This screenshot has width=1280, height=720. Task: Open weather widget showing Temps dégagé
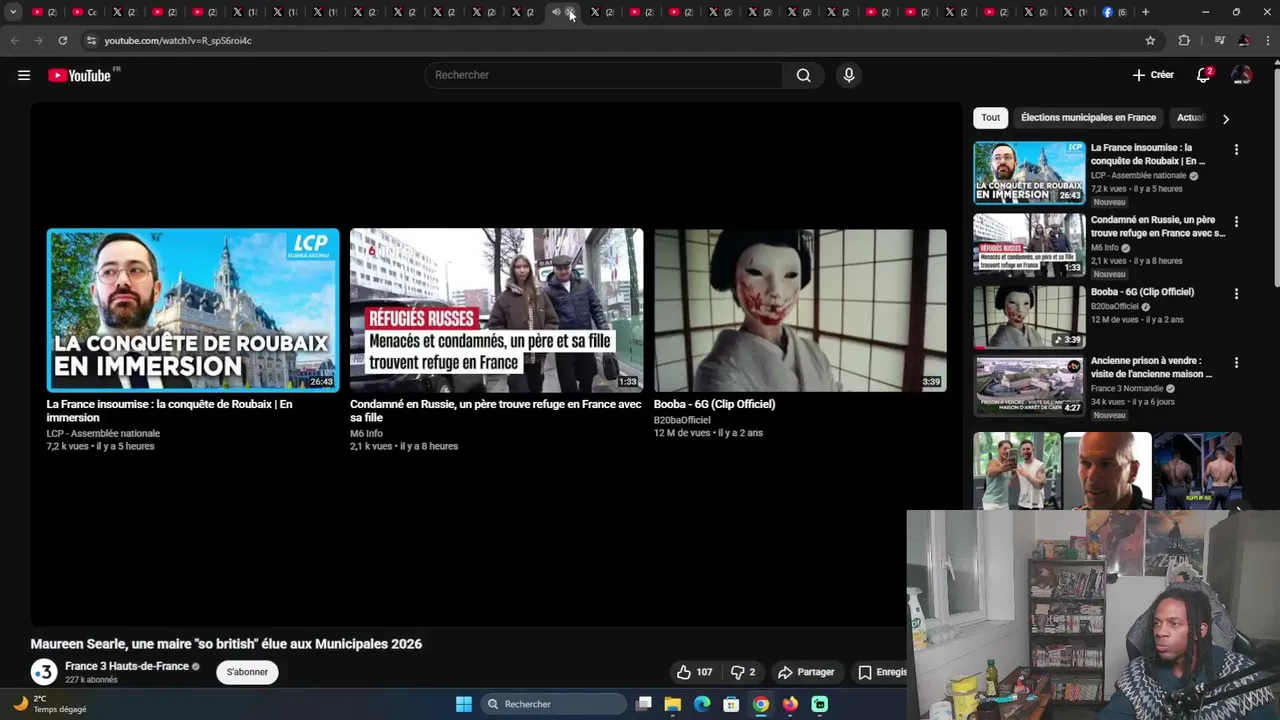tap(50, 704)
